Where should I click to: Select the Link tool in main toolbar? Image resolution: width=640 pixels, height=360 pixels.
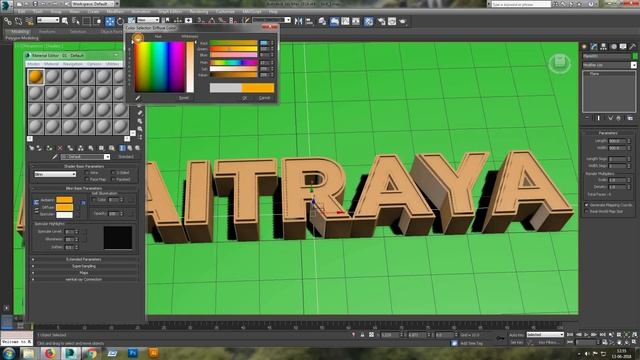[8, 21]
